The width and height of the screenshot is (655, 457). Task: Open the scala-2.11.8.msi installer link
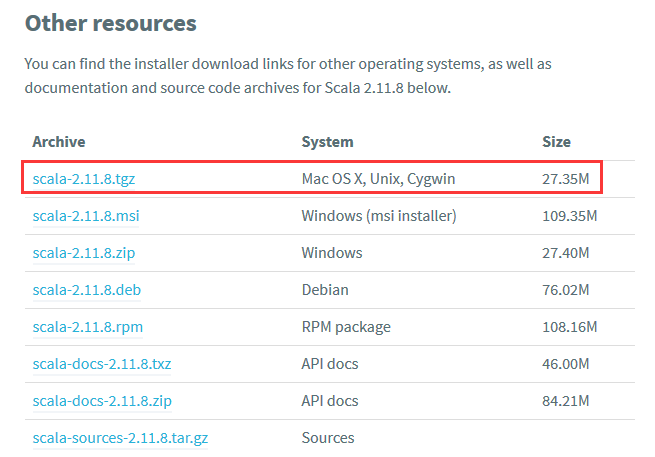pos(86,216)
